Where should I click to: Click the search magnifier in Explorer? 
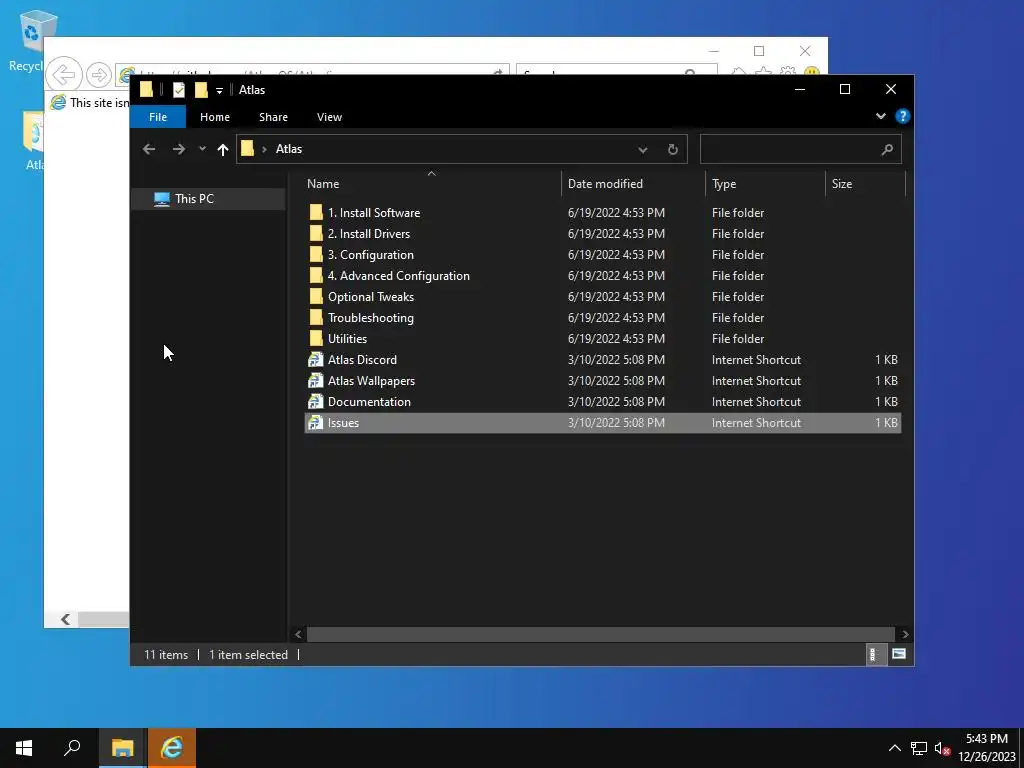coord(887,150)
